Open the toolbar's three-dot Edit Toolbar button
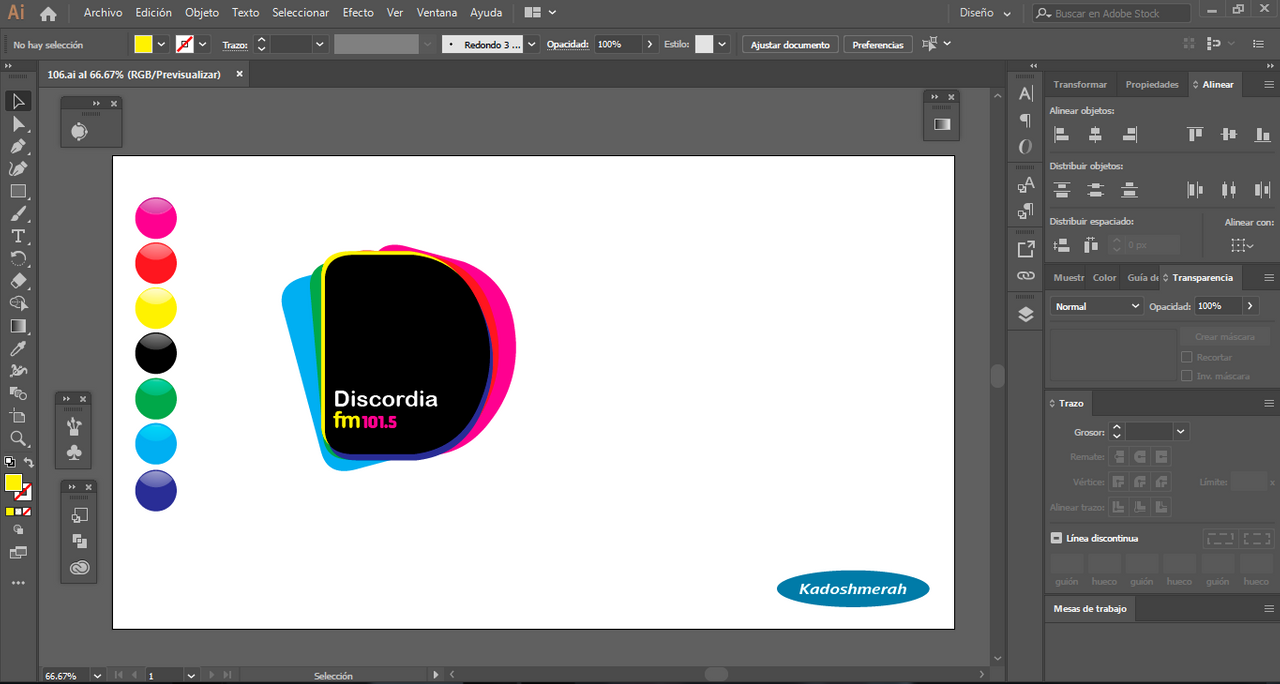The width and height of the screenshot is (1280, 684). pos(18,582)
